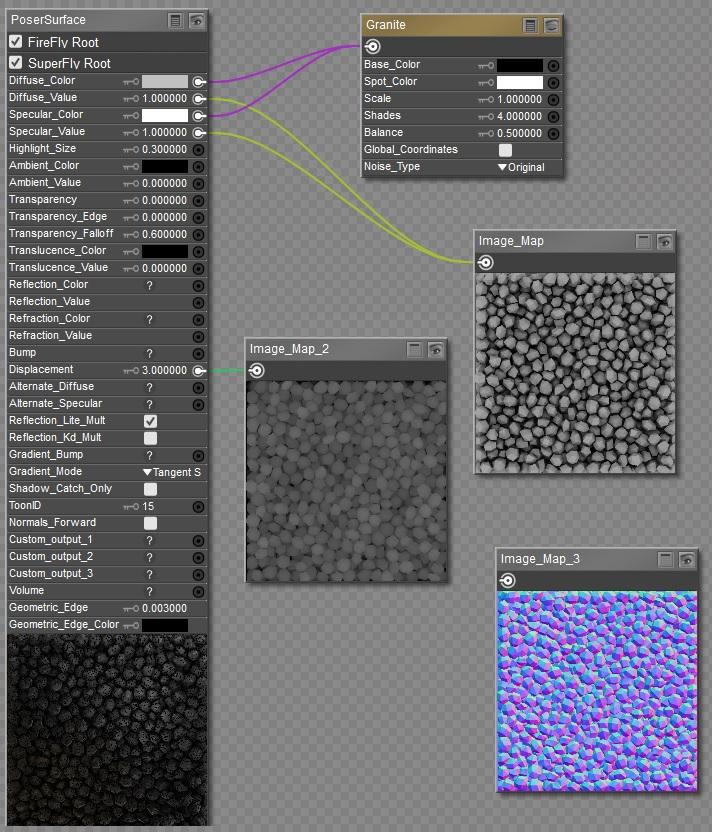Click Diffuse_Value input plug icon
712x832 pixels.
tap(199, 99)
